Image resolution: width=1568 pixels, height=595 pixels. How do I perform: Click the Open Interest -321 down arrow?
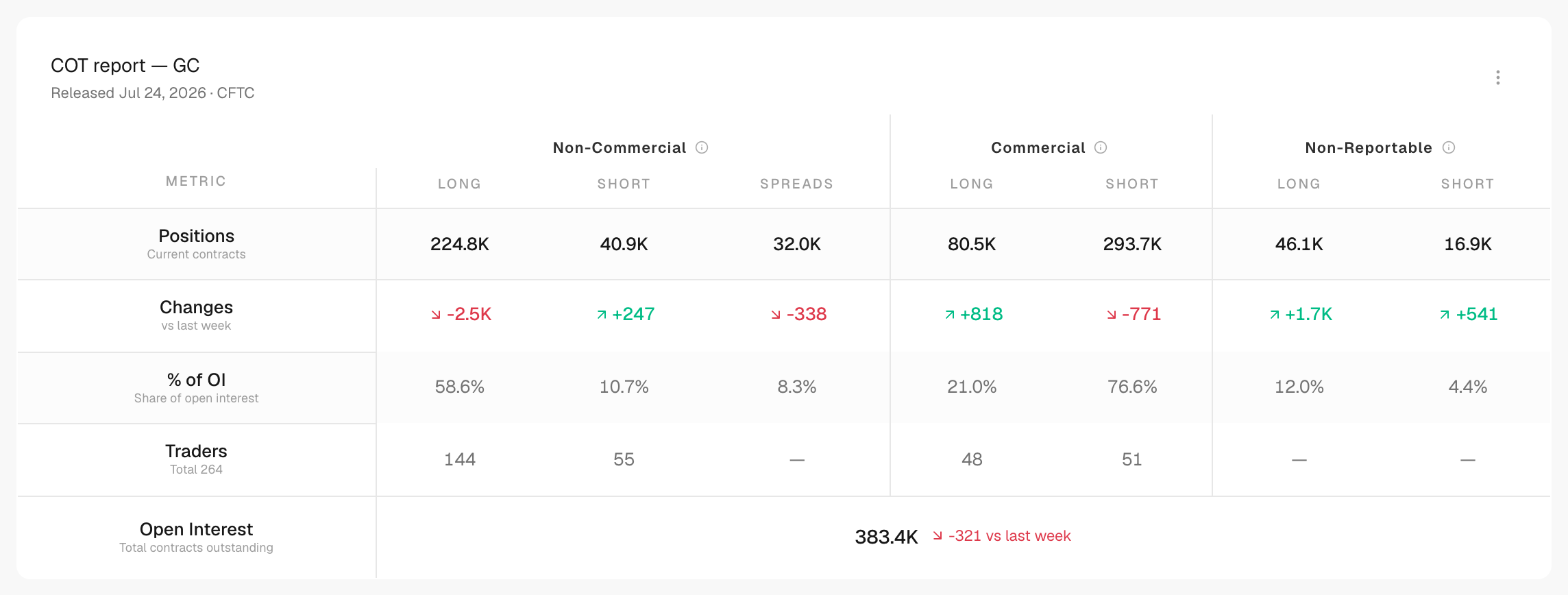coord(938,536)
